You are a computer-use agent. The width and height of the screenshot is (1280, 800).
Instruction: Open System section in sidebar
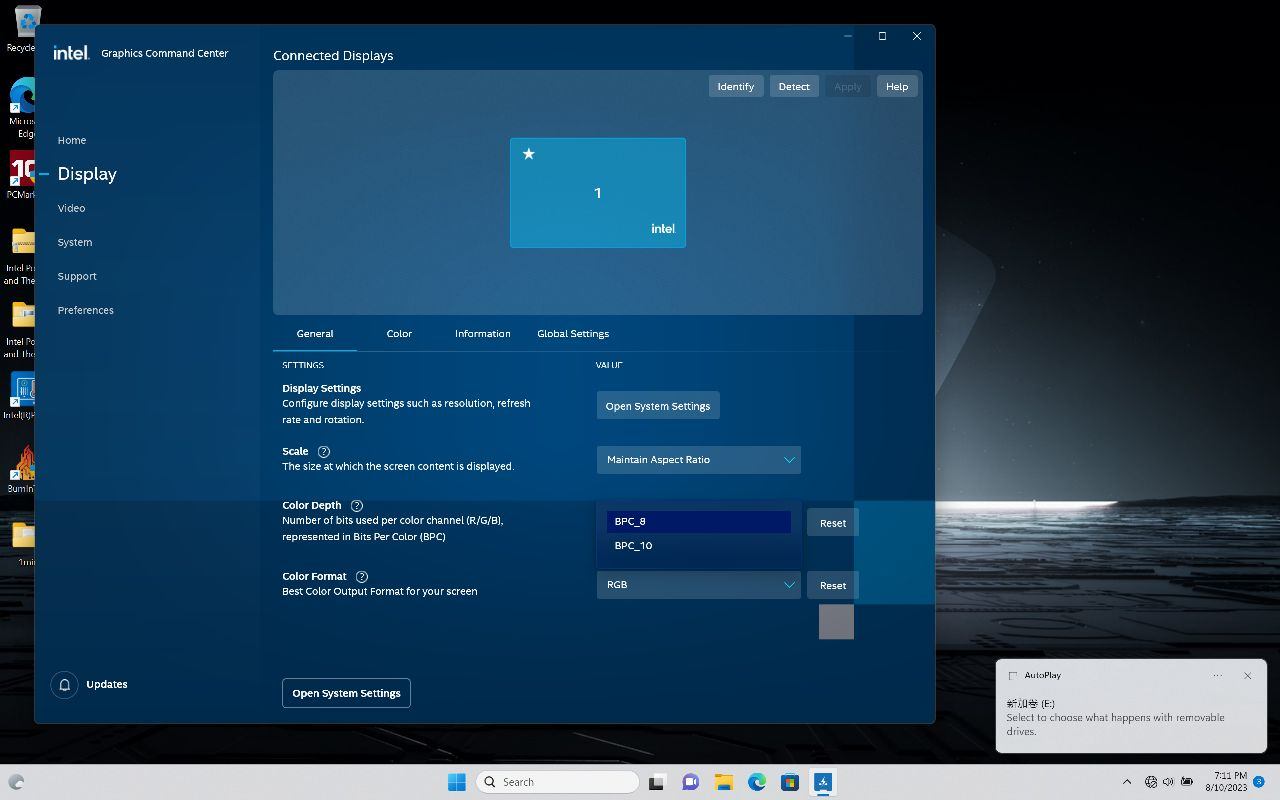tap(75, 243)
